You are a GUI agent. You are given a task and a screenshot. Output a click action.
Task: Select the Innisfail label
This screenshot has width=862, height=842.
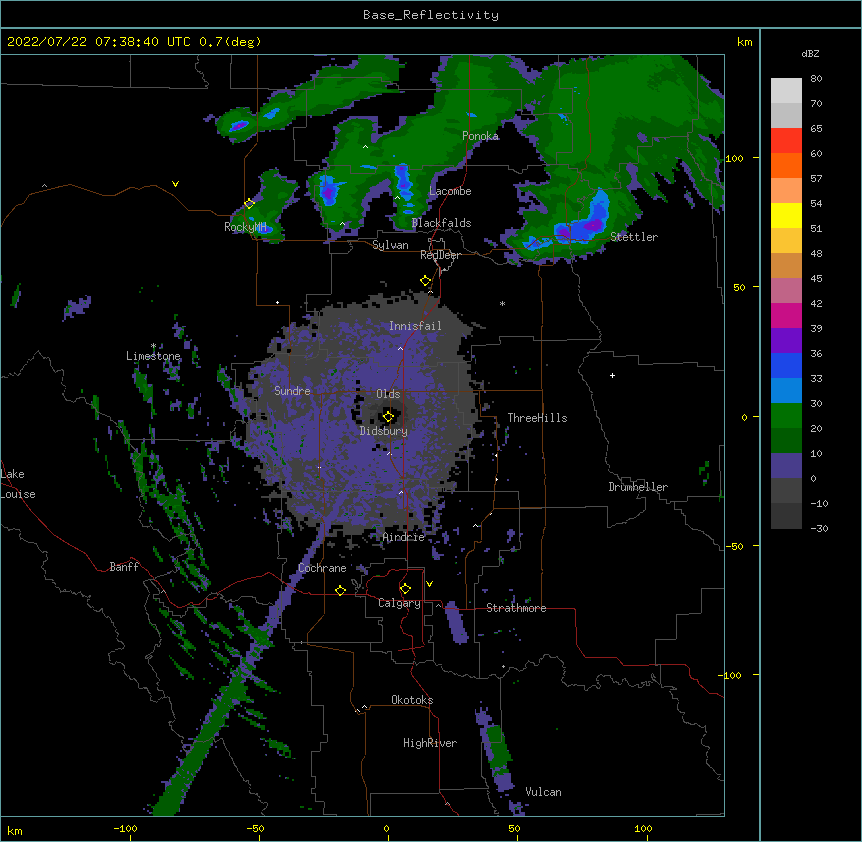[415, 326]
